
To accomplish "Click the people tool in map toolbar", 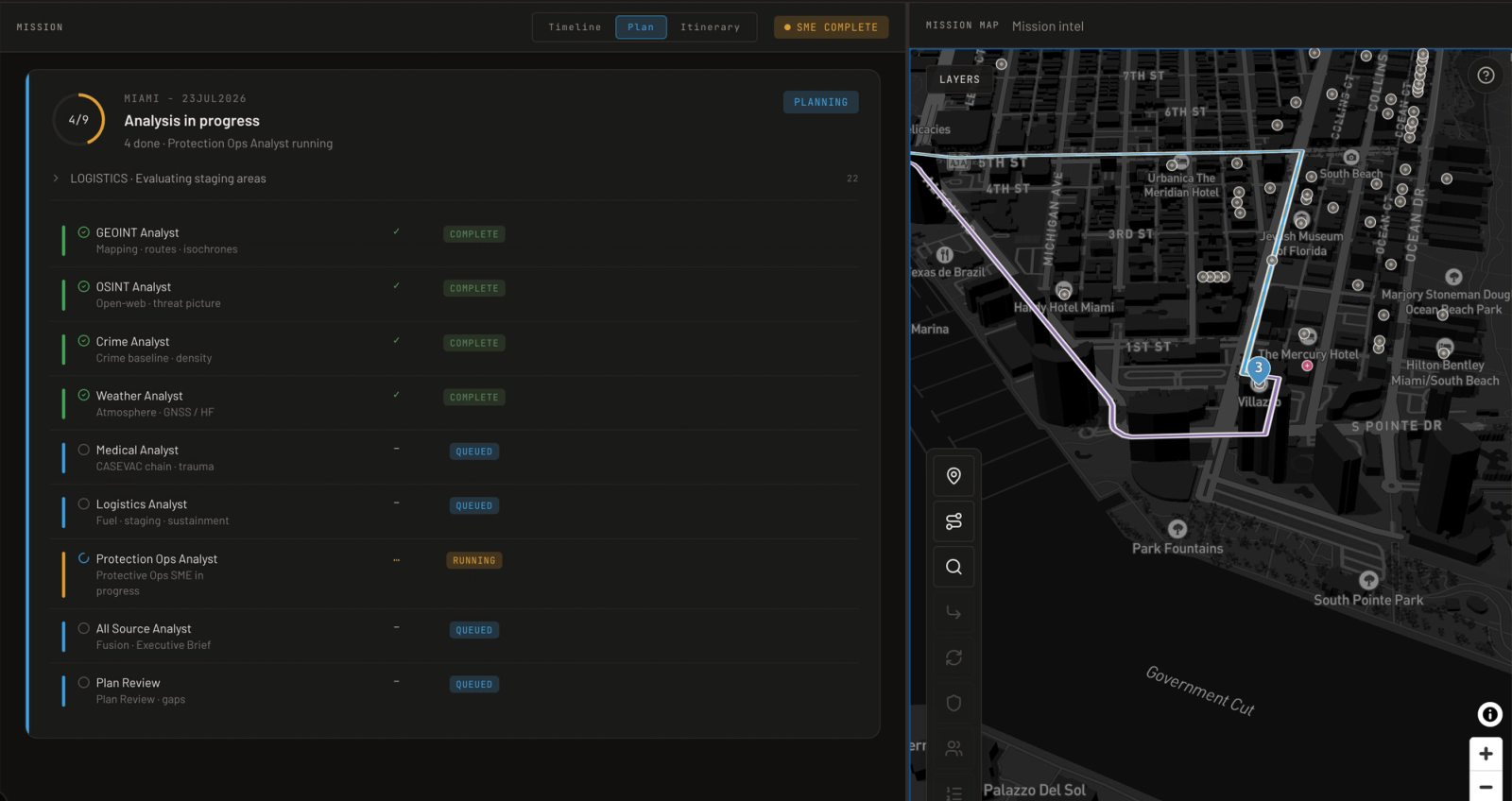I will pyautogui.click(x=954, y=748).
